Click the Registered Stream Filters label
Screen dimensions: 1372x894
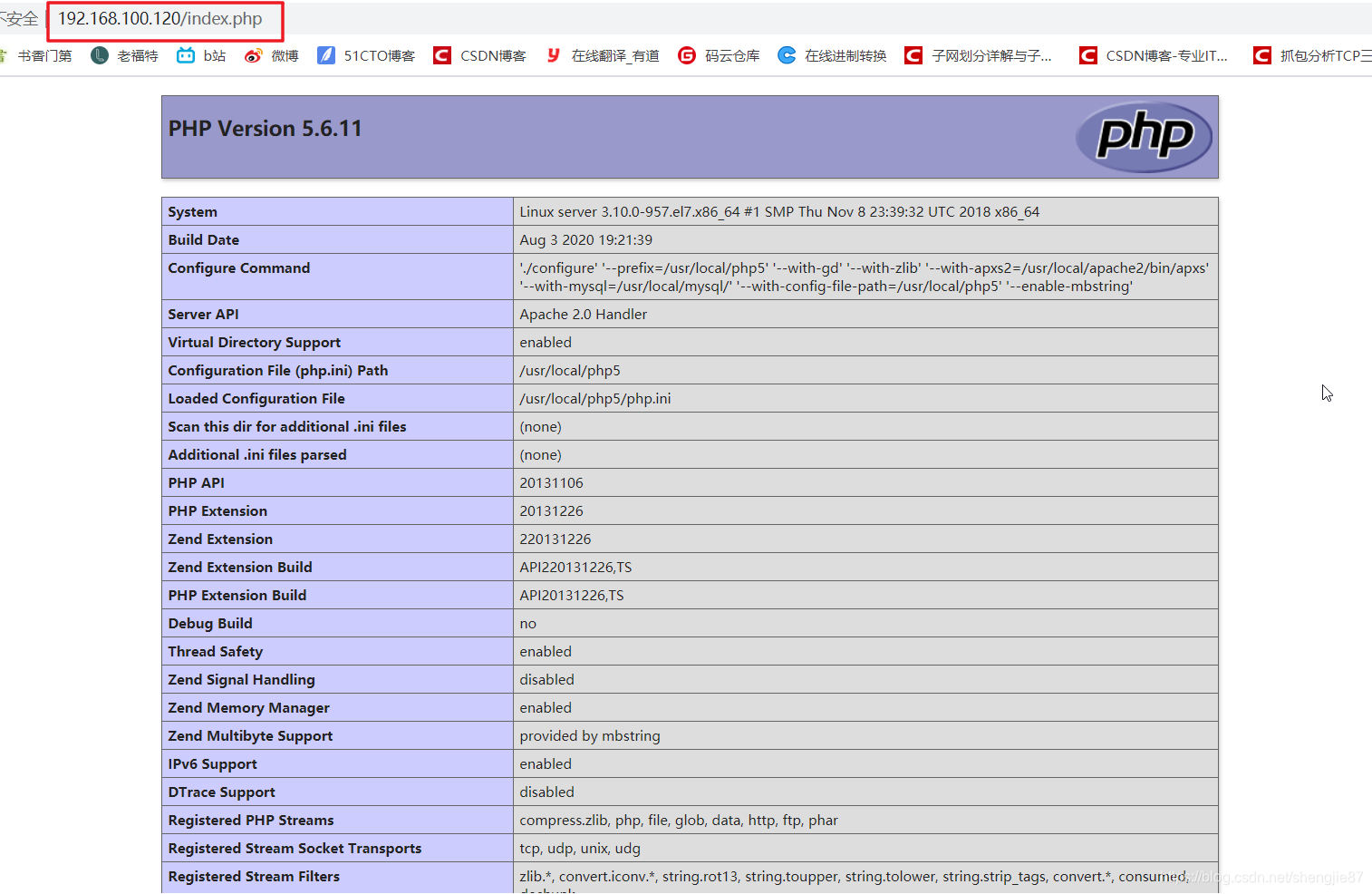coord(254,877)
